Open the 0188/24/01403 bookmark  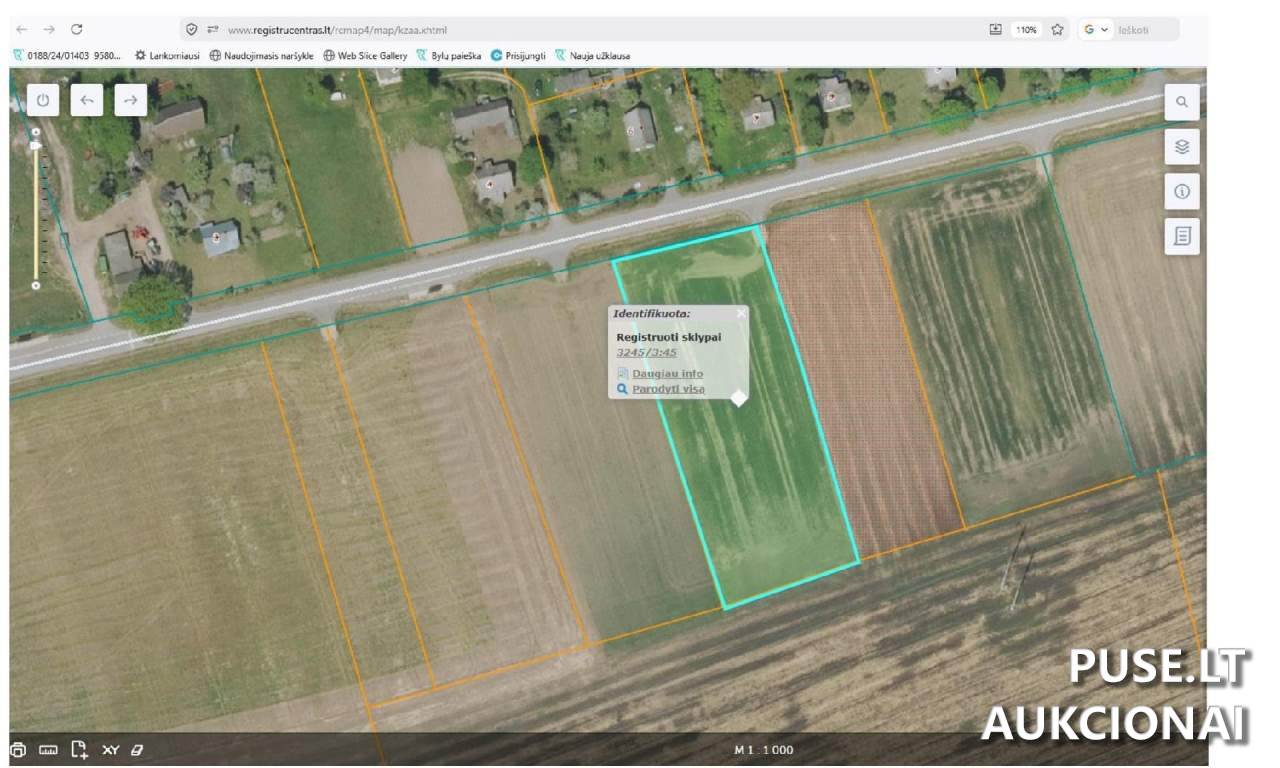pyautogui.click(x=67, y=56)
